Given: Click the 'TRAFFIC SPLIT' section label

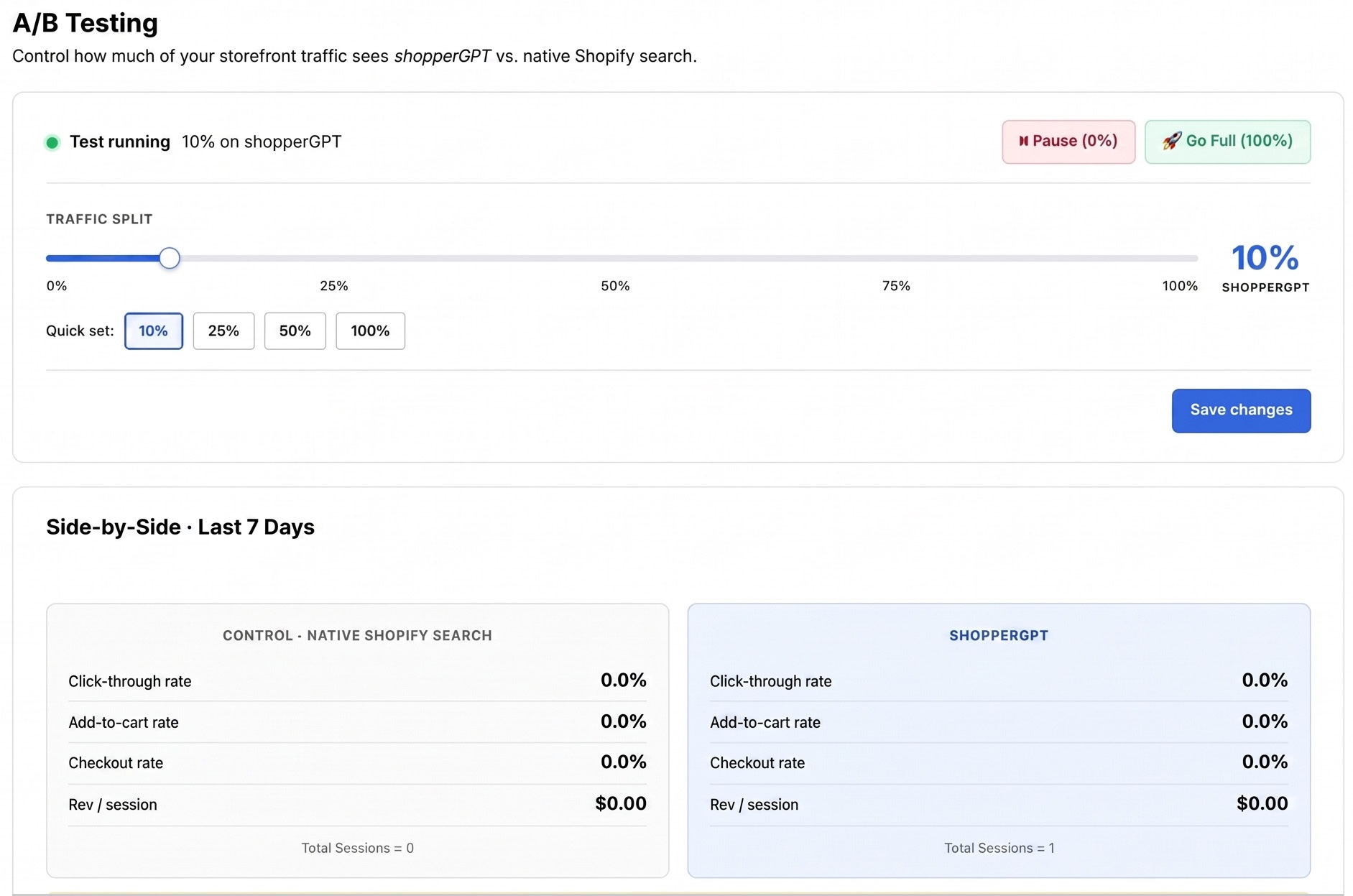Looking at the screenshot, I should pos(99,219).
